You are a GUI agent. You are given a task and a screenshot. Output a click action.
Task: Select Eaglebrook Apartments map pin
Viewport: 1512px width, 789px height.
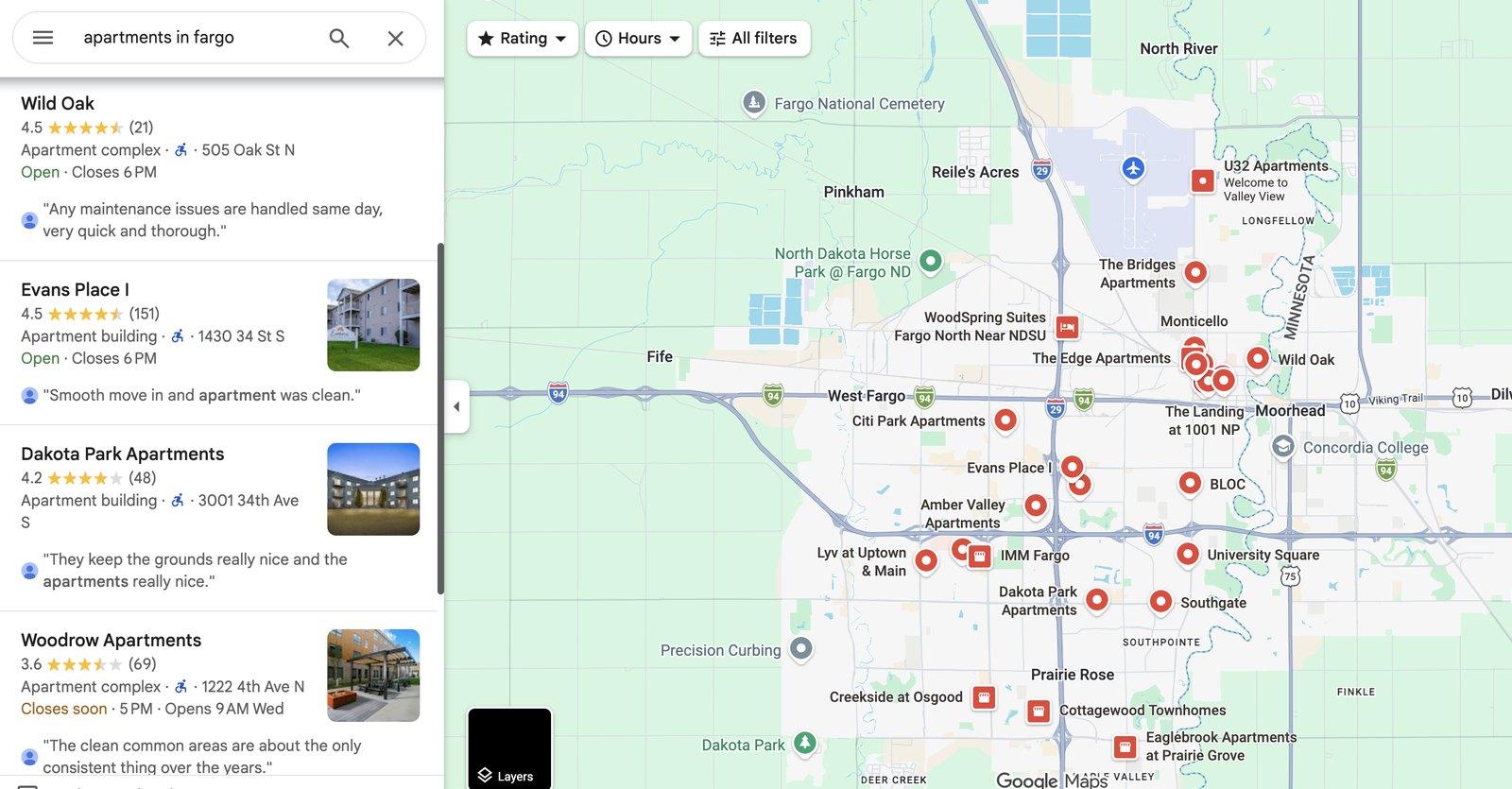click(x=1125, y=747)
